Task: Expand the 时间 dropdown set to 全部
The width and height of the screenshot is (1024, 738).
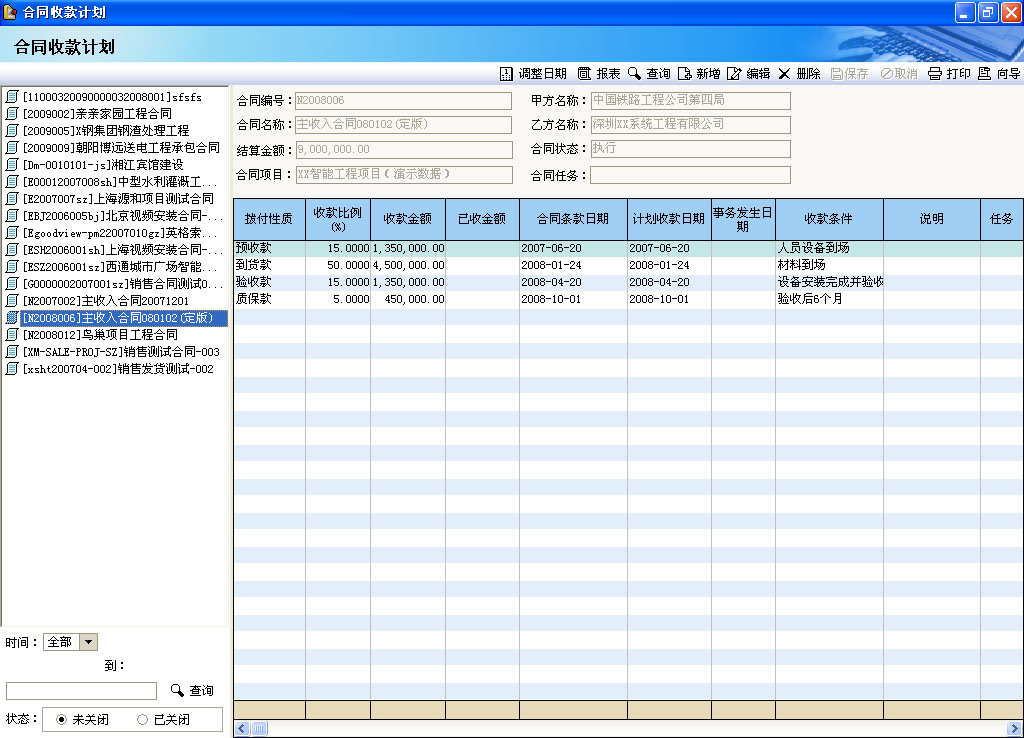Action: coord(88,642)
